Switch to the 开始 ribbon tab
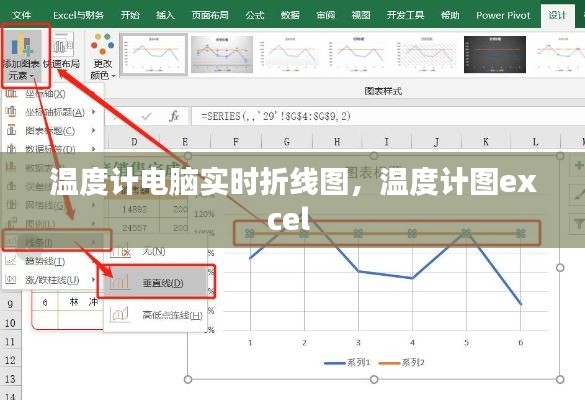This screenshot has height=400, width=585. click(130, 15)
